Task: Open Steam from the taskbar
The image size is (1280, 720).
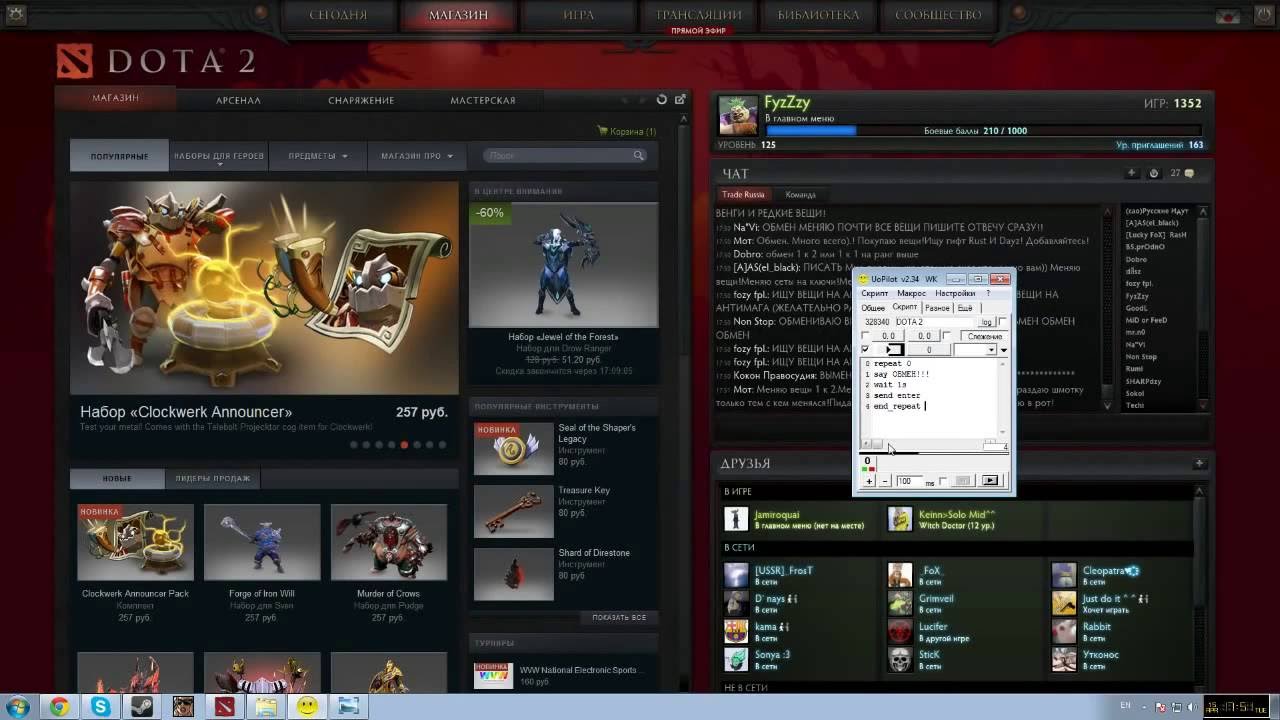Action: point(142,707)
